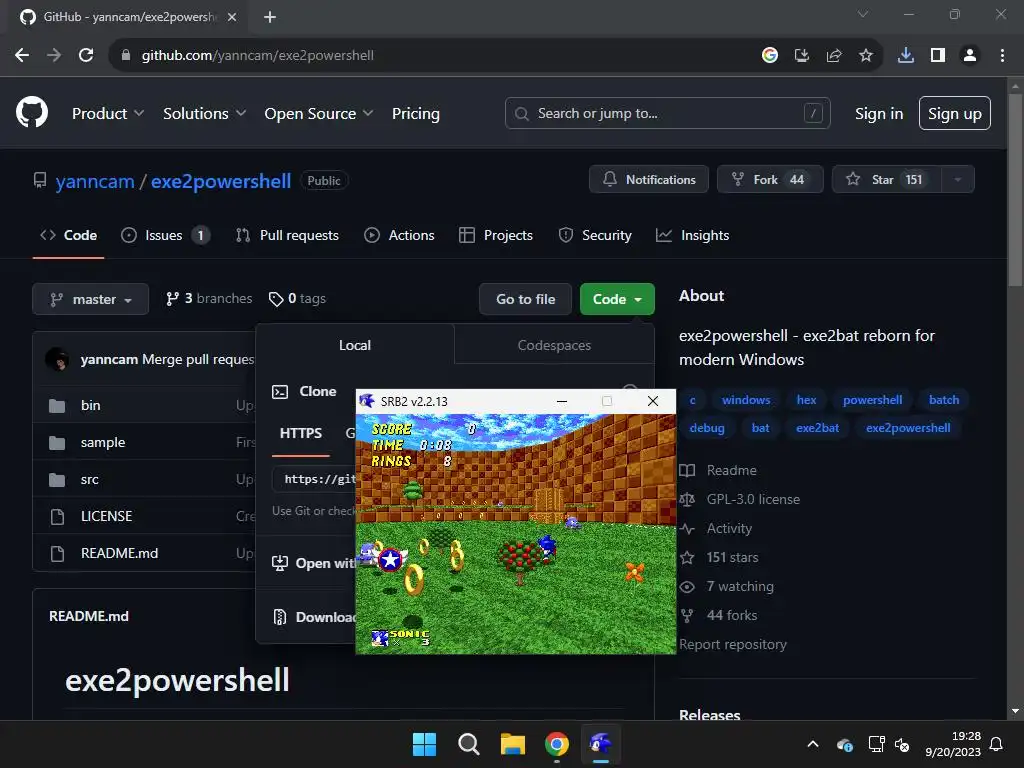1024x768 pixels.
Task: Click the exe2bat topic tag
Action: tap(818, 428)
